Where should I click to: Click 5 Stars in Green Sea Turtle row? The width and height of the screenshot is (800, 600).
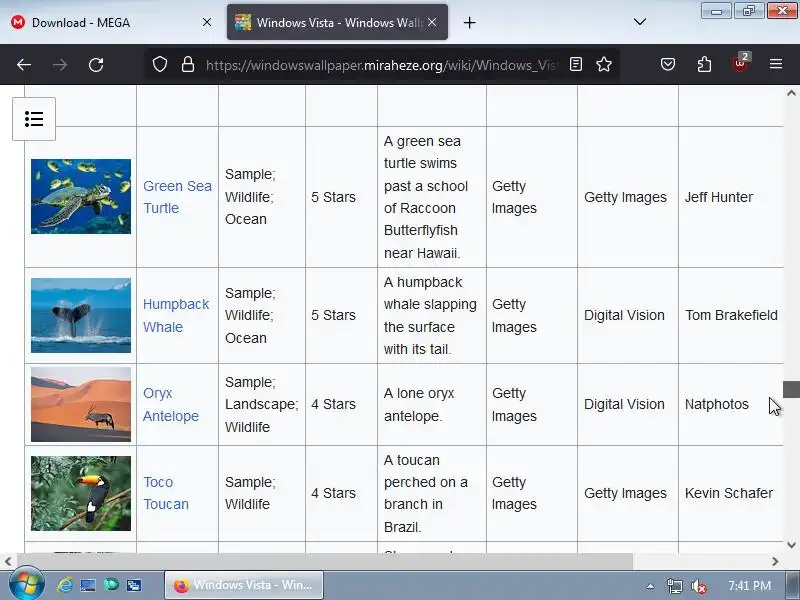click(333, 197)
